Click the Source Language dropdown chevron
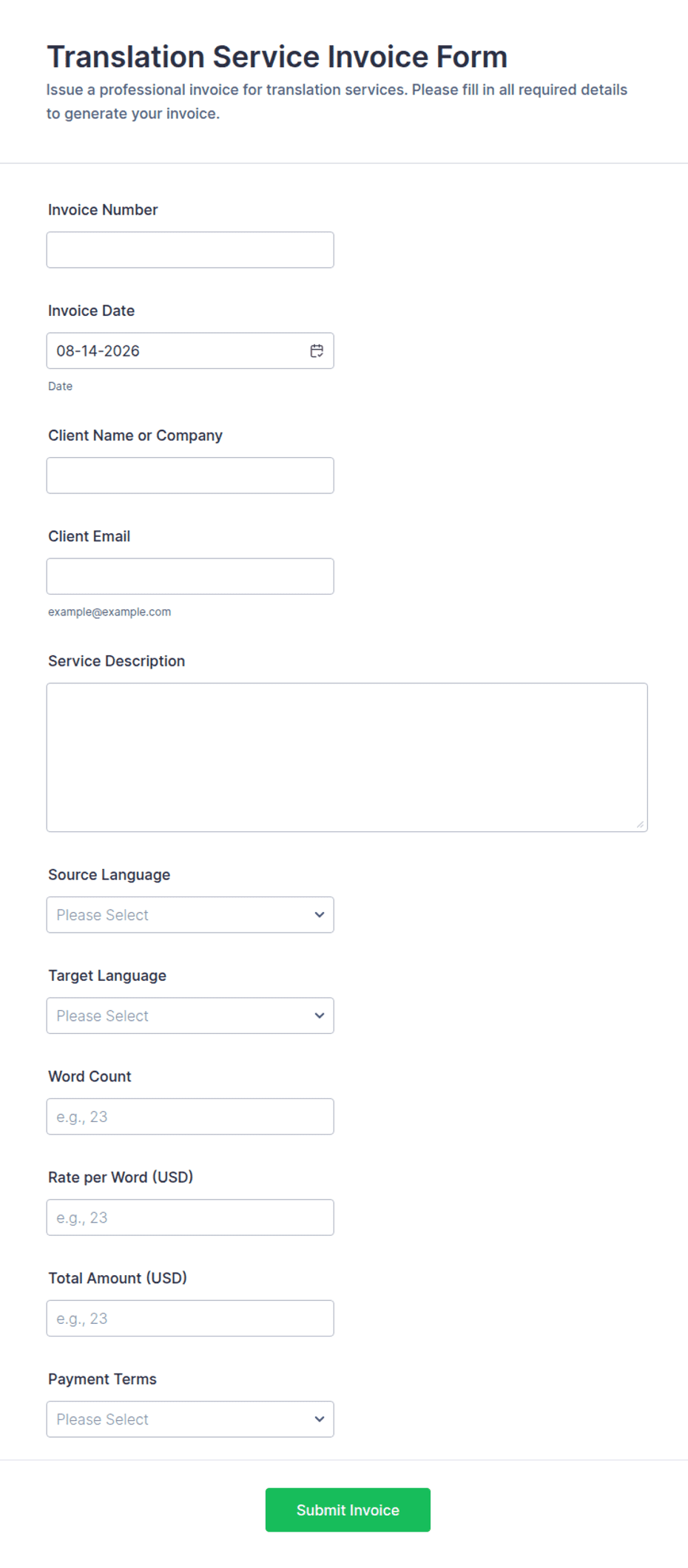Viewport: 688px width, 1568px height. pos(320,915)
